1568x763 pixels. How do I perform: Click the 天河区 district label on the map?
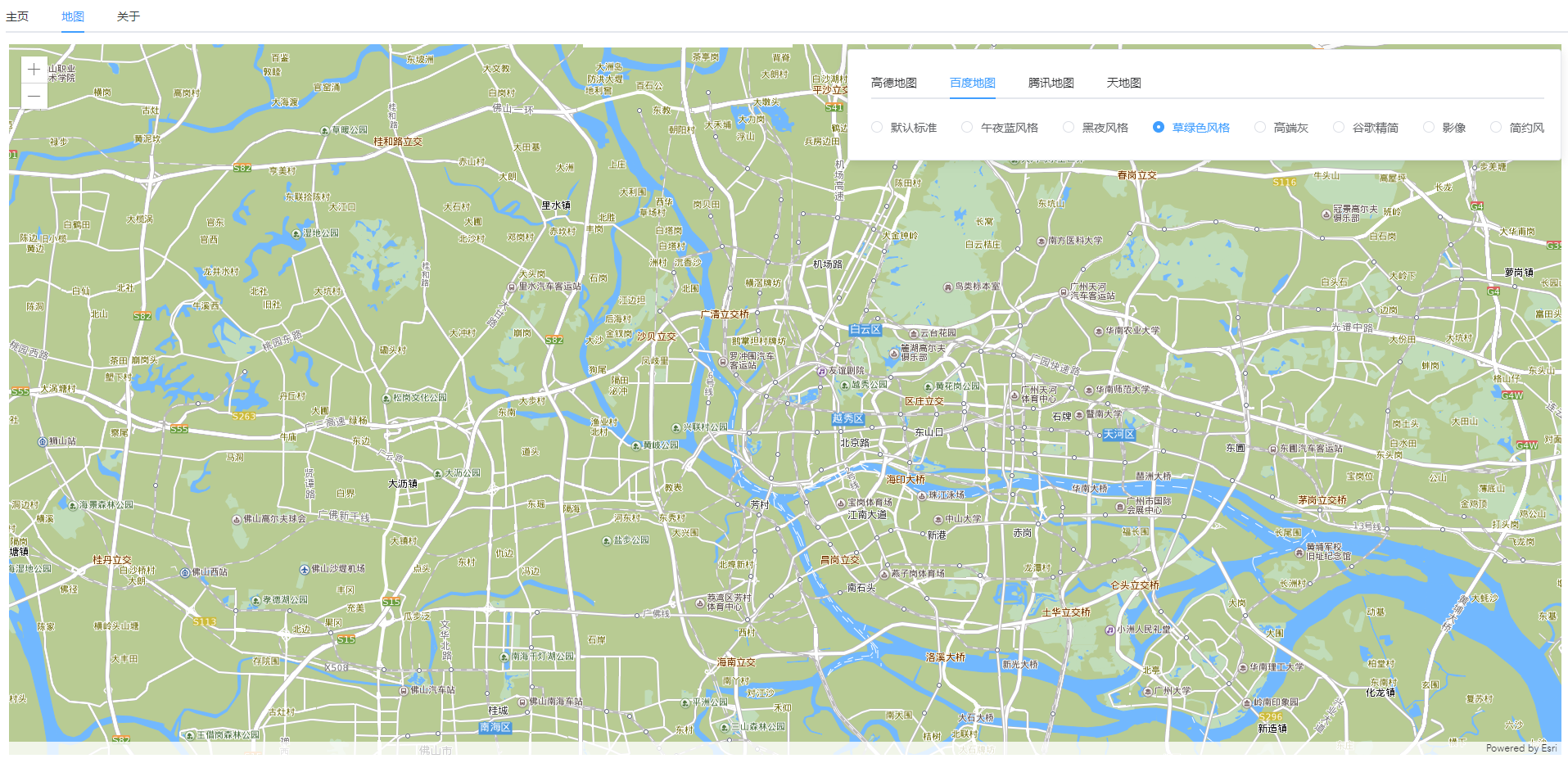(1118, 436)
